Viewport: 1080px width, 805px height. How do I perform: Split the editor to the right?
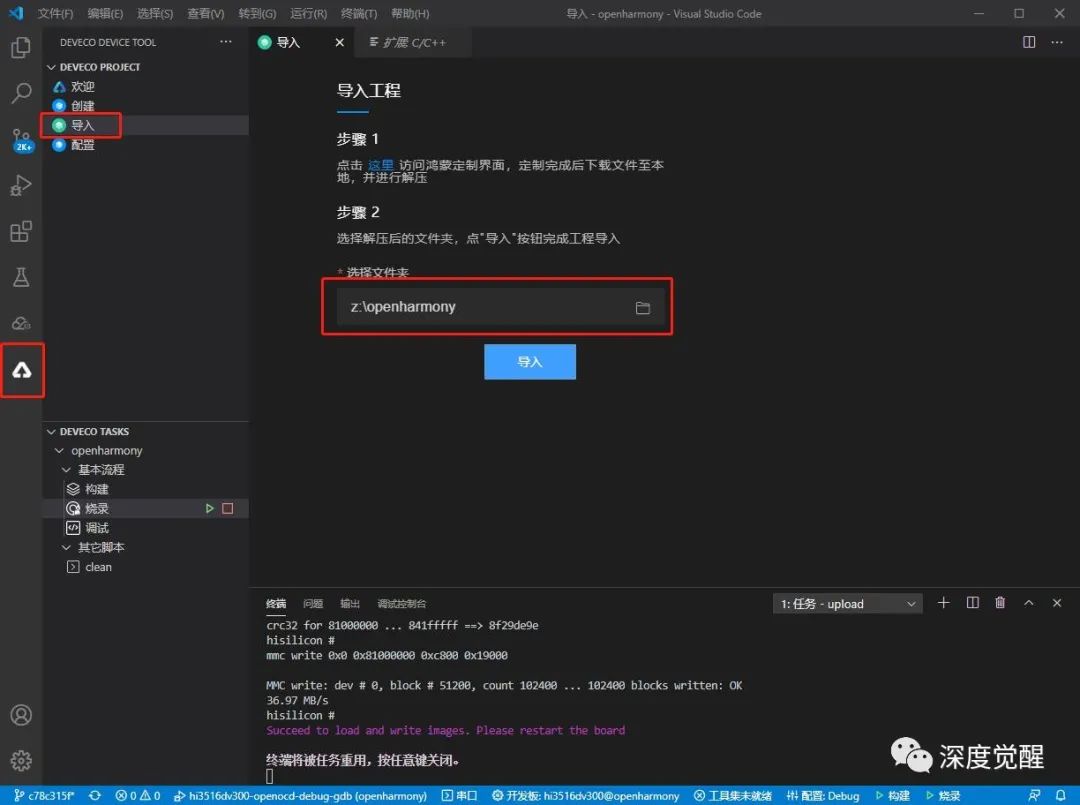pyautogui.click(x=1028, y=42)
